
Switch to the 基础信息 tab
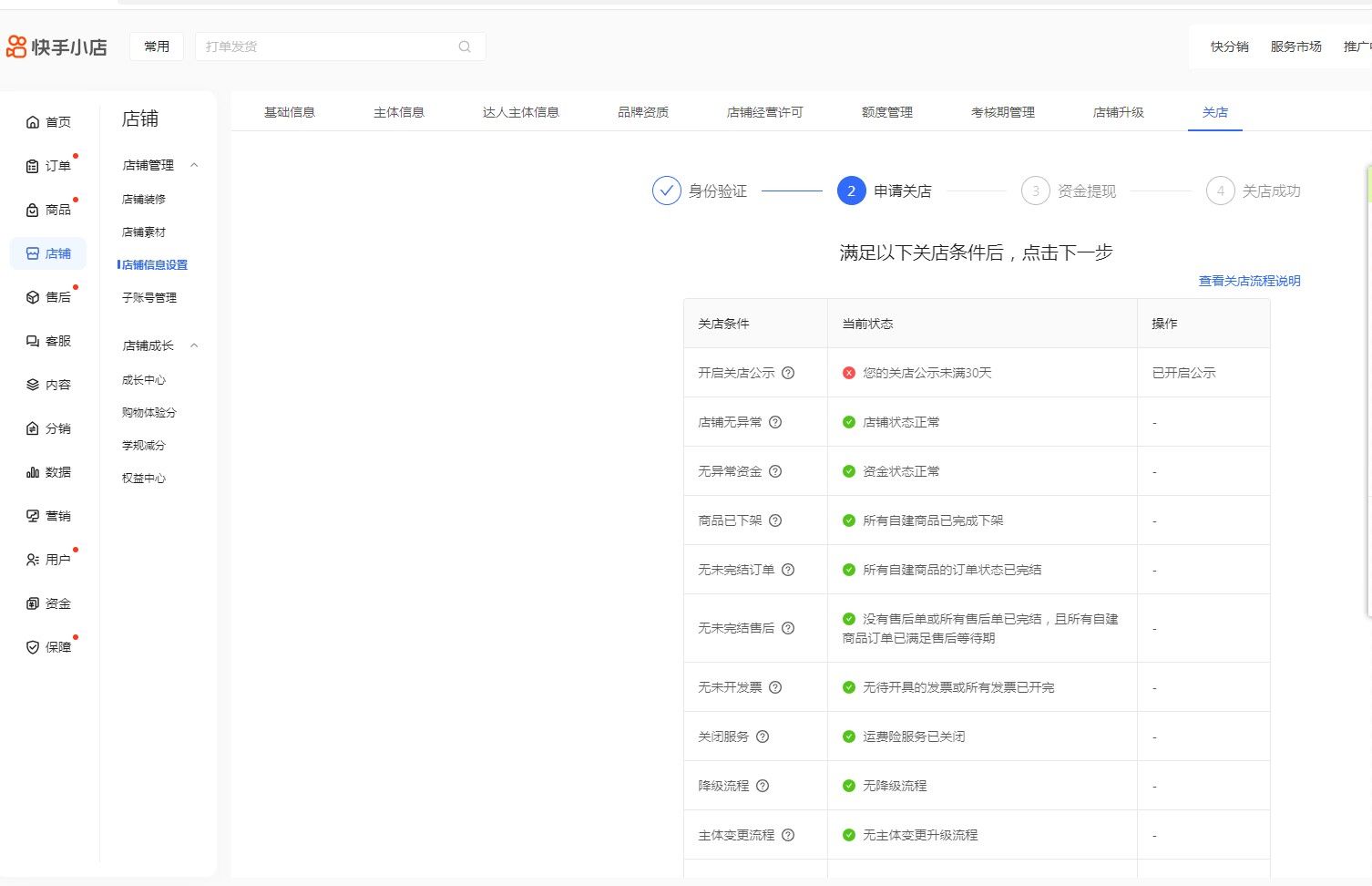pyautogui.click(x=290, y=112)
